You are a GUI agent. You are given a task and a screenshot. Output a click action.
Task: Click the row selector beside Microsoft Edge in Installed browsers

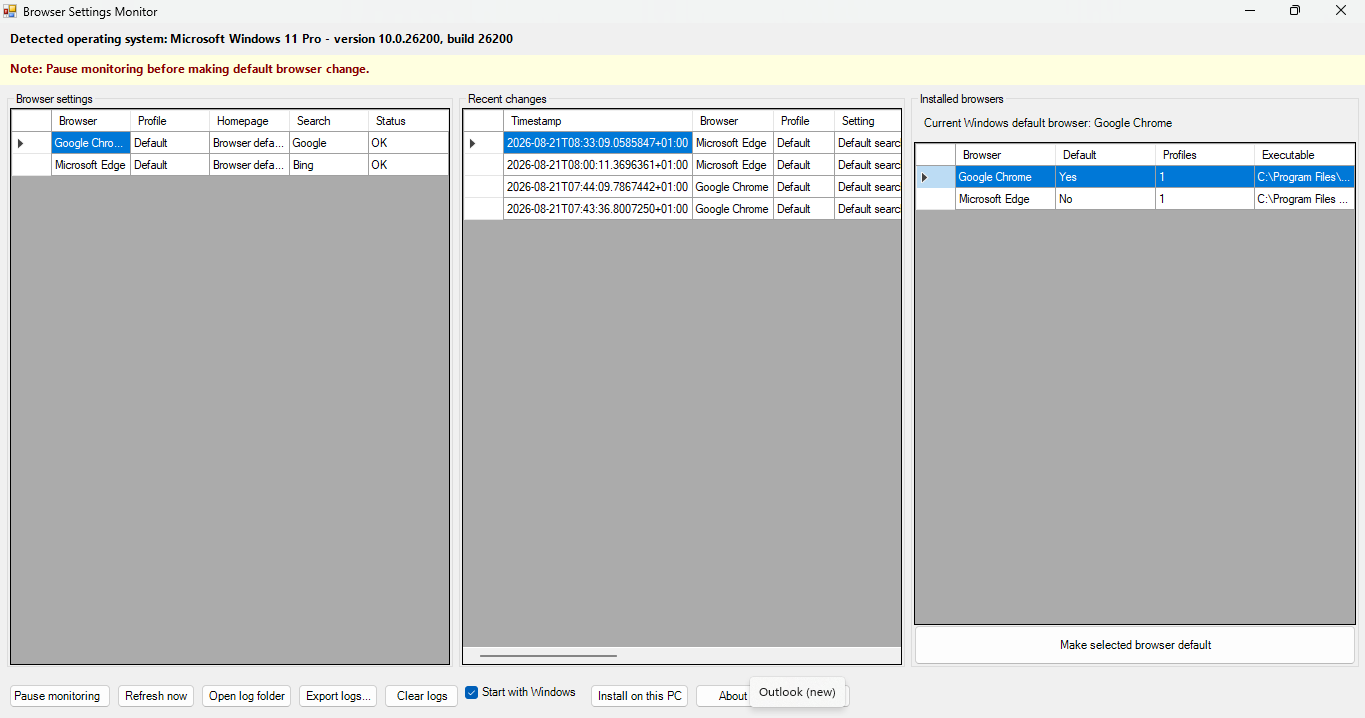(x=936, y=199)
